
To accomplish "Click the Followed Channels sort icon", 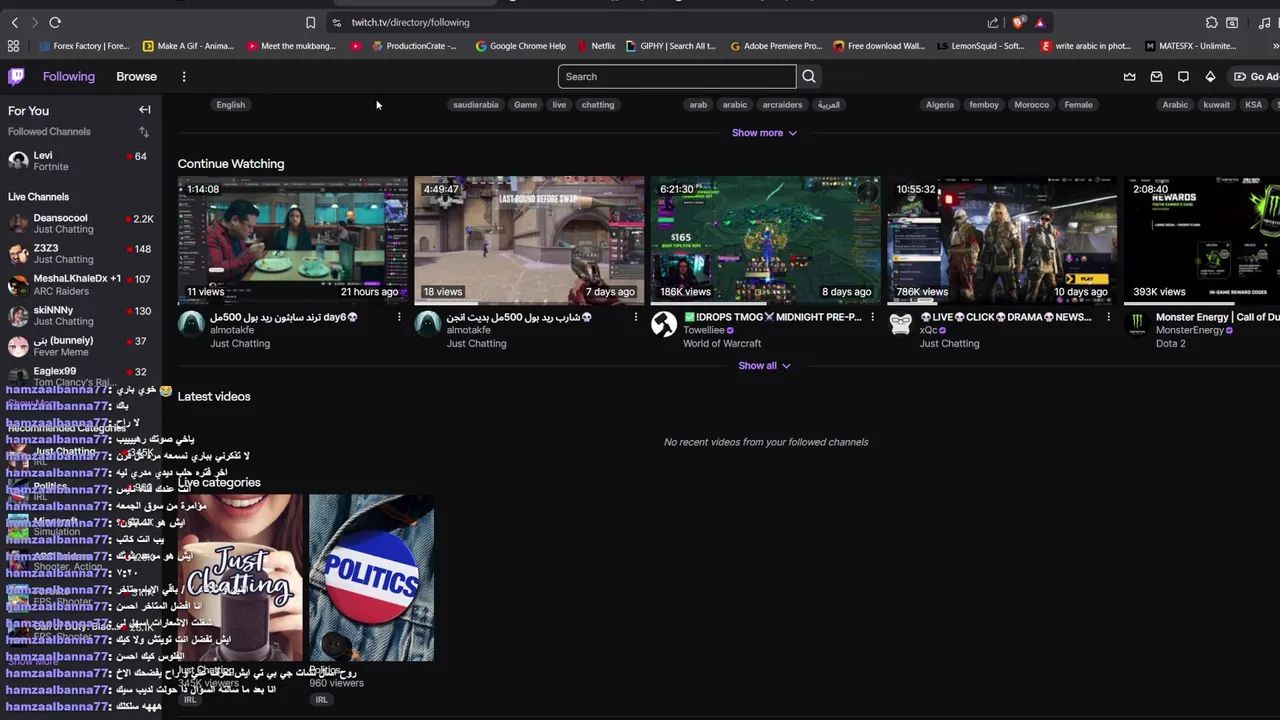I will click(144, 132).
